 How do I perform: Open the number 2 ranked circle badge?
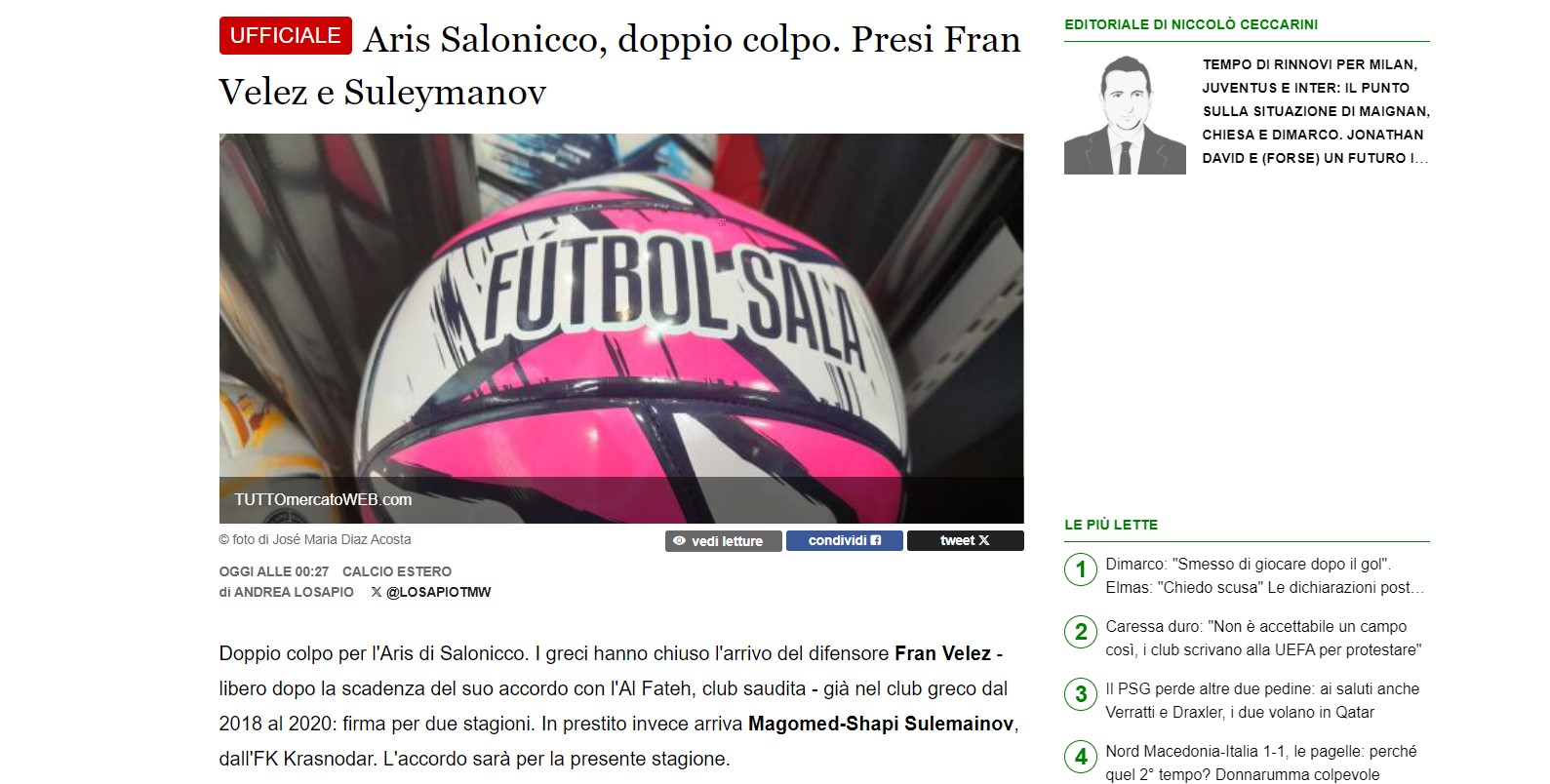pos(1081,632)
